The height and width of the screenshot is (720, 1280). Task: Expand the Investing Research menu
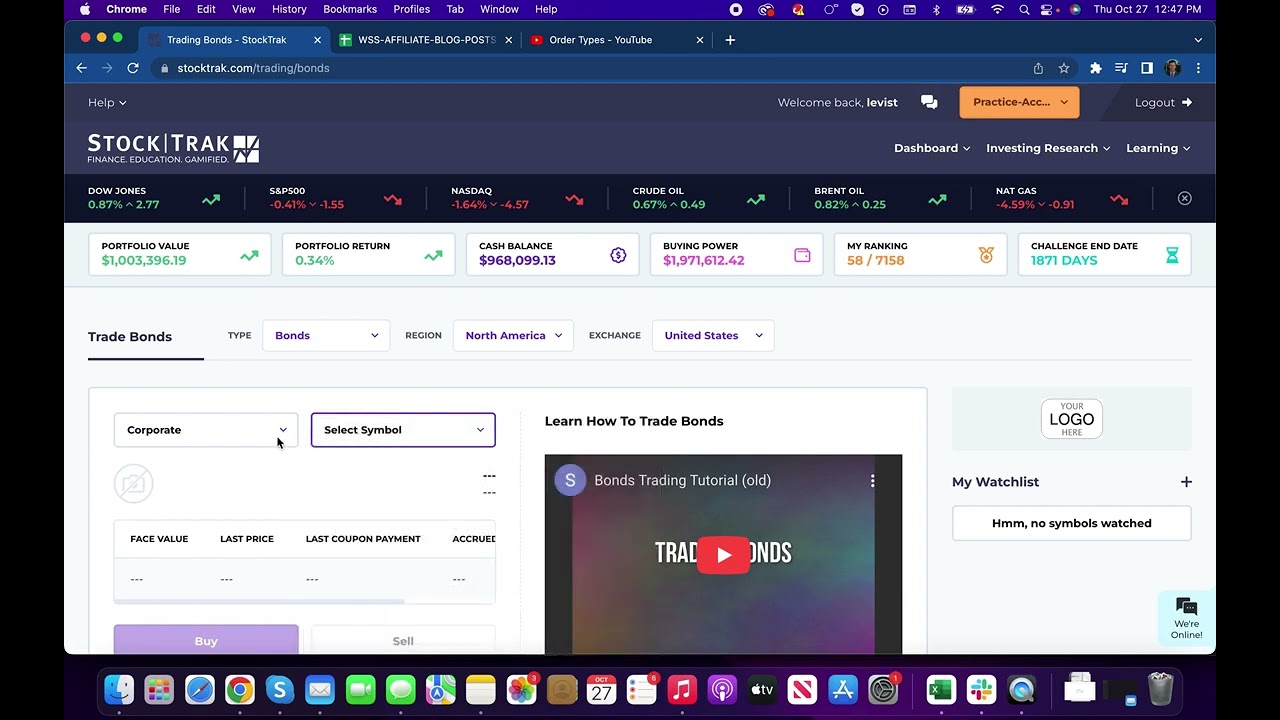coord(1048,148)
